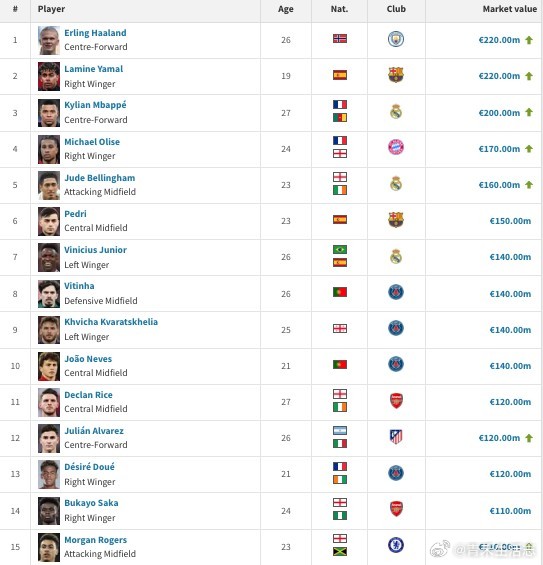
Task: Click Désiré Doué €120.00m value link
Action: [510, 474]
